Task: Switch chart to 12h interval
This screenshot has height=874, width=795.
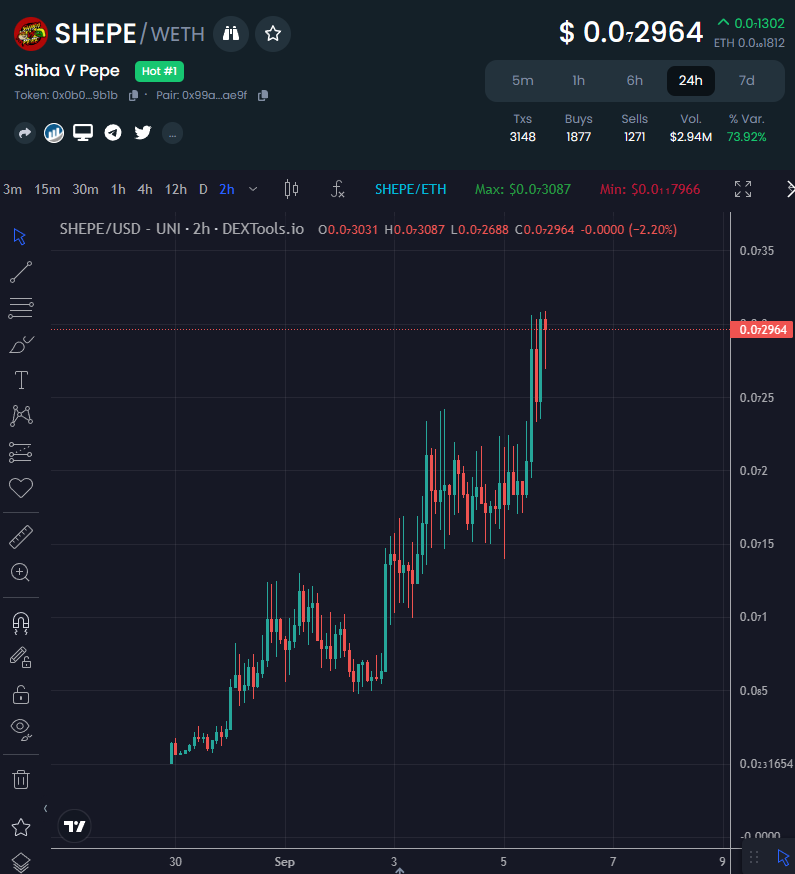Action: (176, 190)
